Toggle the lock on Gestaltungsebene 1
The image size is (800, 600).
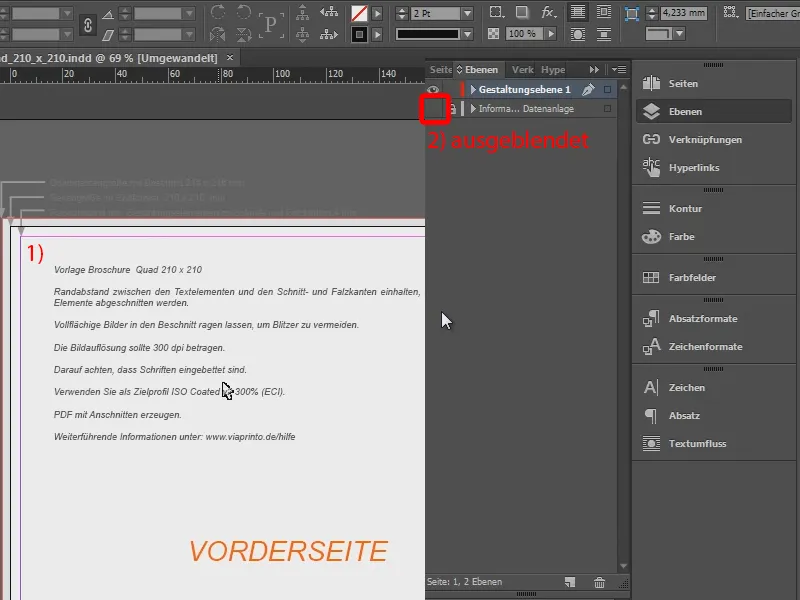(453, 88)
